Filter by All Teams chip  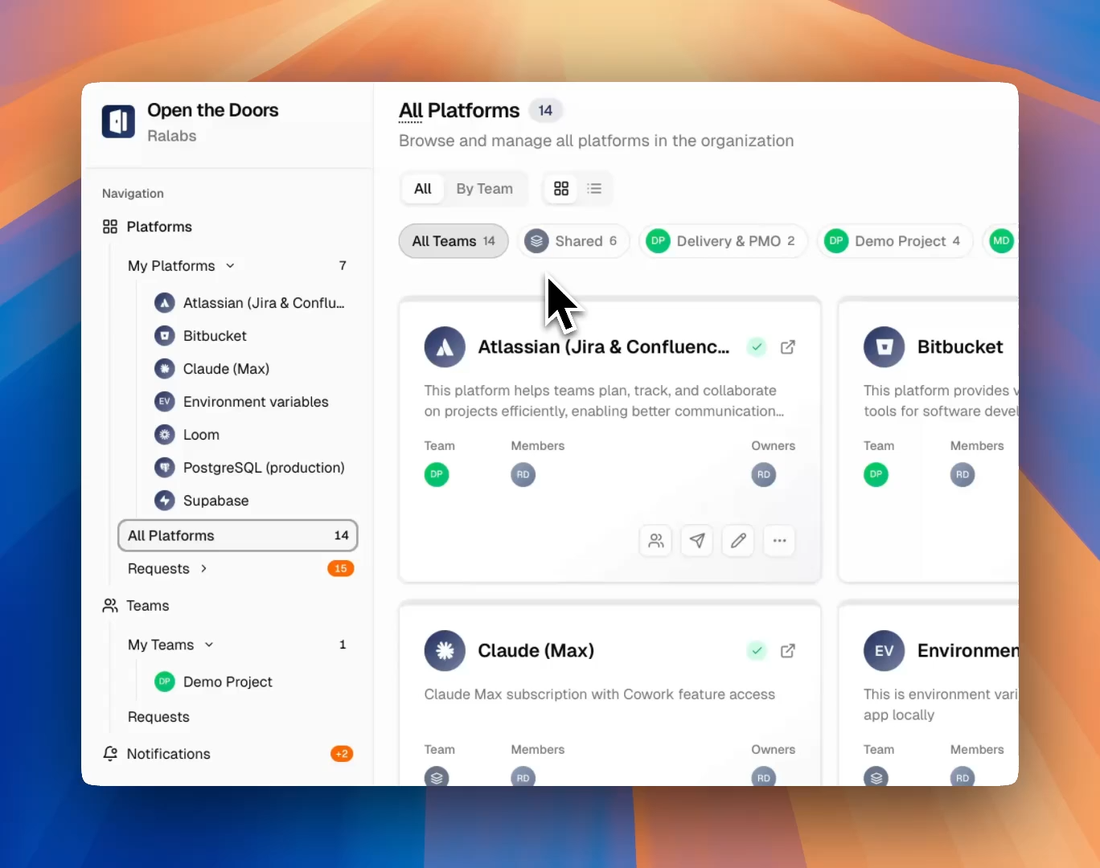[453, 241]
